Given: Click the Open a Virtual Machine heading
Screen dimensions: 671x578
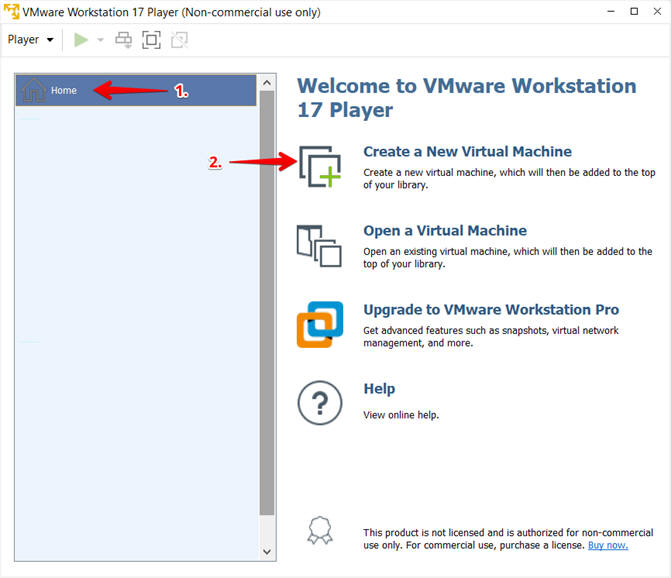Looking at the screenshot, I should (x=445, y=231).
